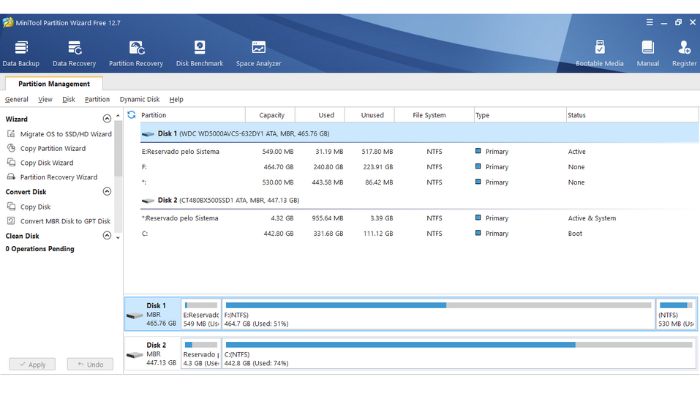Click the 442.80 GB capacity cell

278,233
